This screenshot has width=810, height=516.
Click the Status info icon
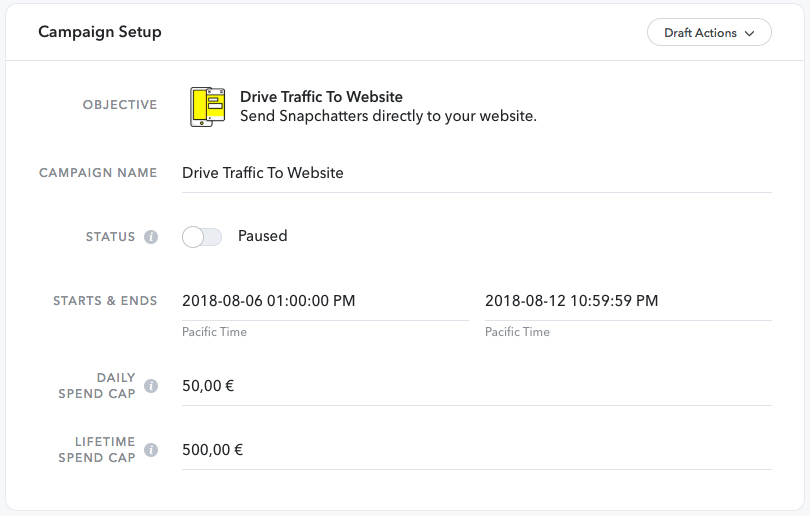[151, 237]
